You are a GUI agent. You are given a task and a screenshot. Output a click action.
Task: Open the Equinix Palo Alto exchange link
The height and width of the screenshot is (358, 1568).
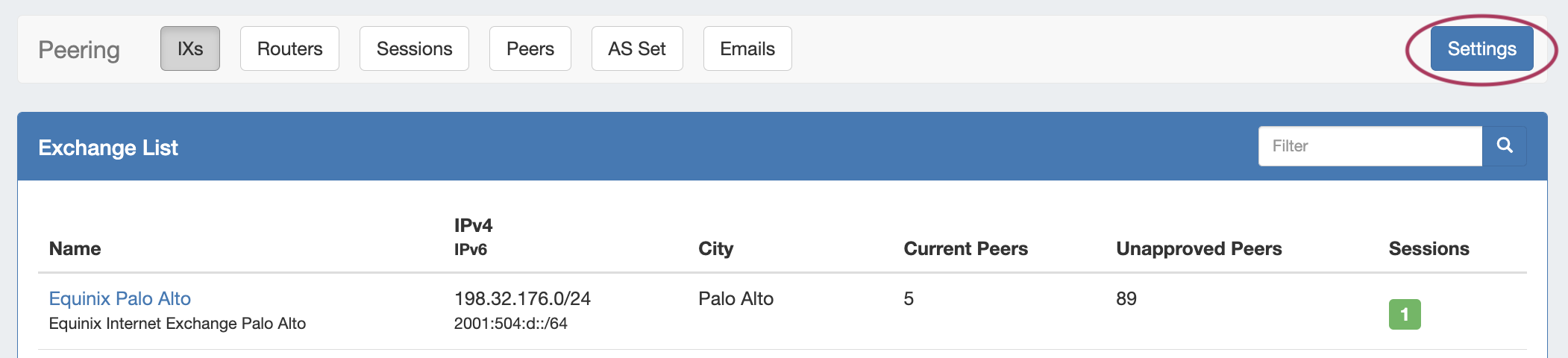(120, 298)
